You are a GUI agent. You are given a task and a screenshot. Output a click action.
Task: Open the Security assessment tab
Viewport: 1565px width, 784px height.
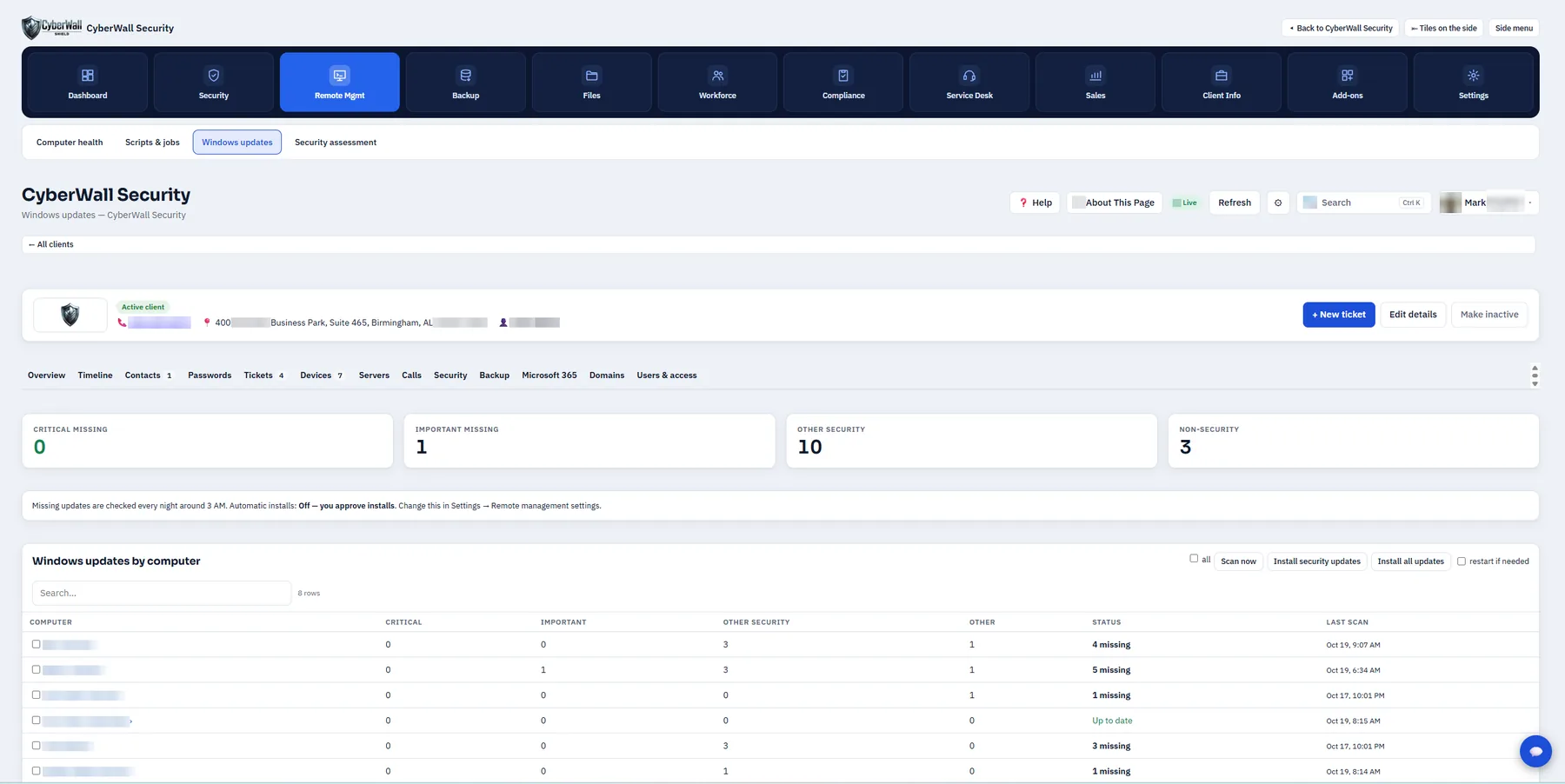pyautogui.click(x=336, y=143)
